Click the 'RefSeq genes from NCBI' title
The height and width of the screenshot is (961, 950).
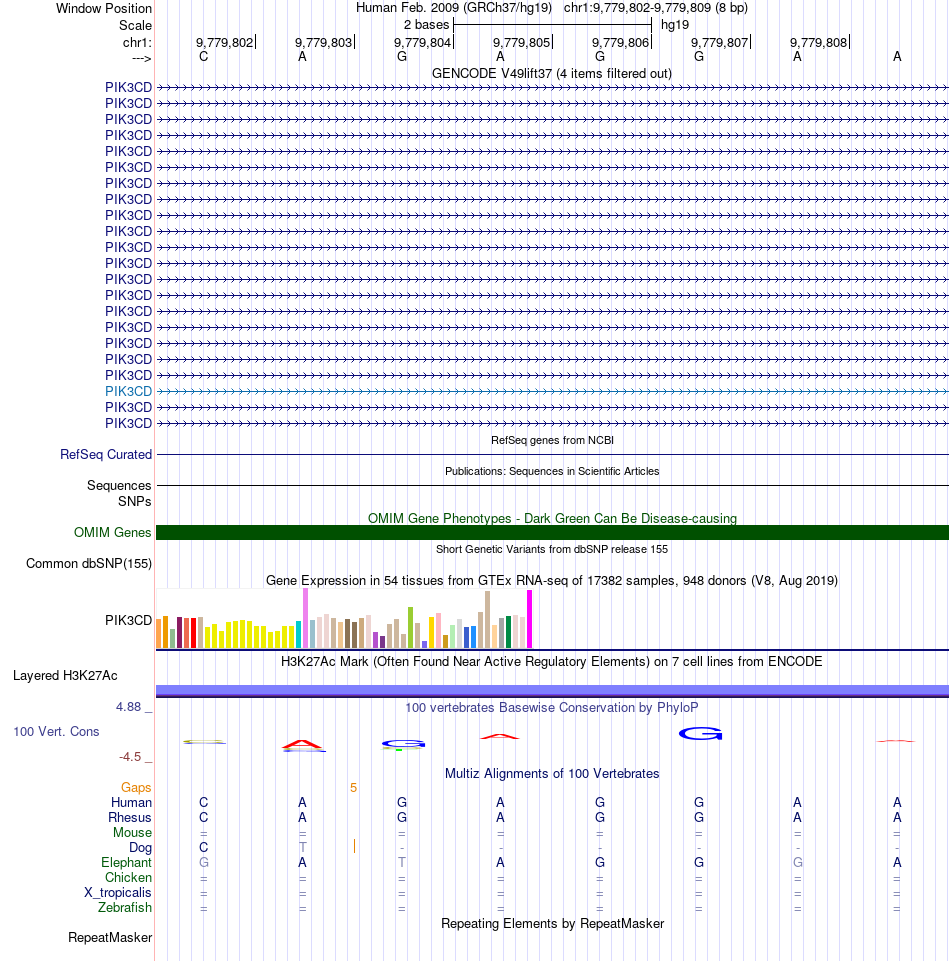click(x=552, y=440)
